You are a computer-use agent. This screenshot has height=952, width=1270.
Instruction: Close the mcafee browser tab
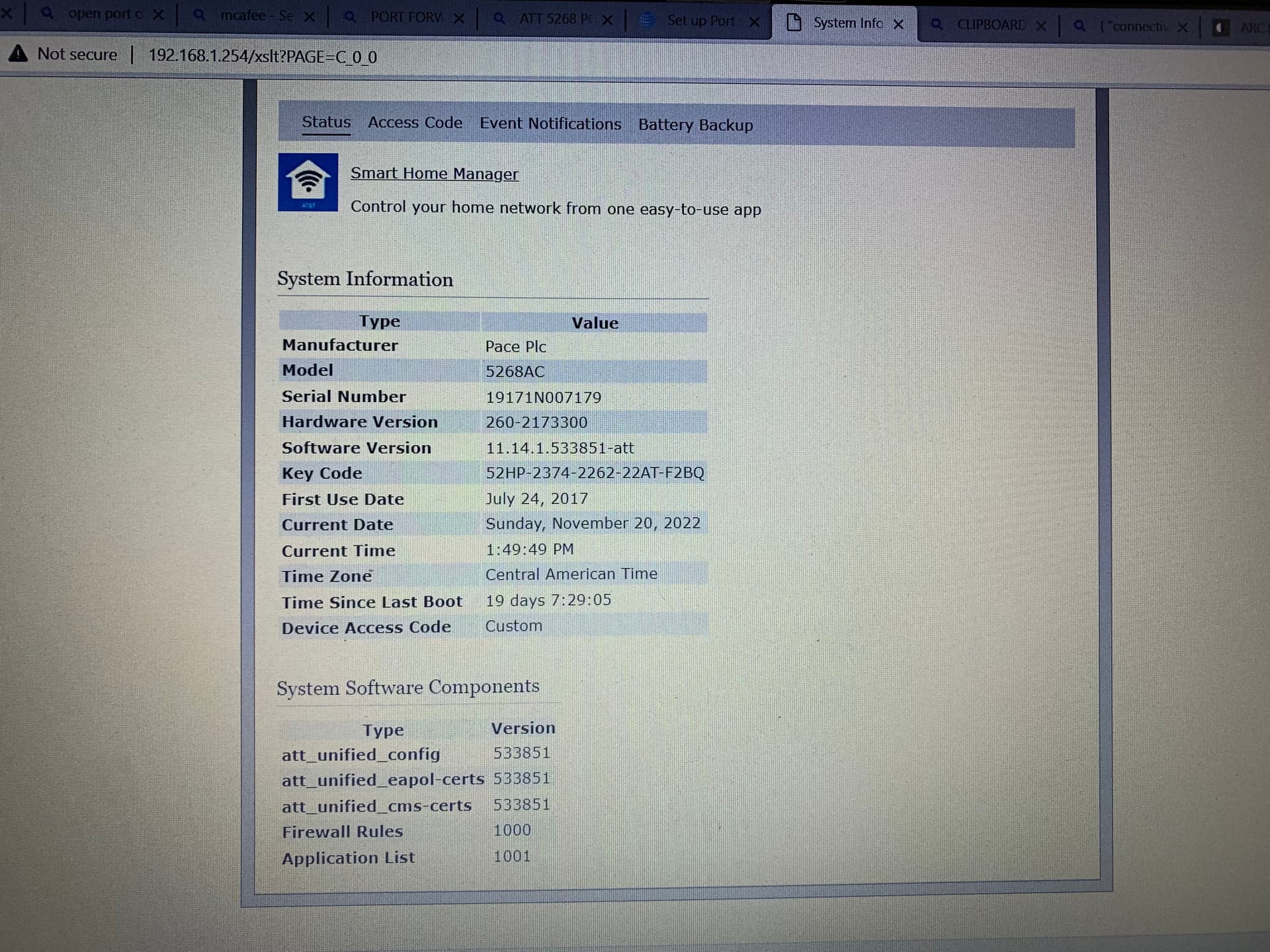pyautogui.click(x=309, y=17)
